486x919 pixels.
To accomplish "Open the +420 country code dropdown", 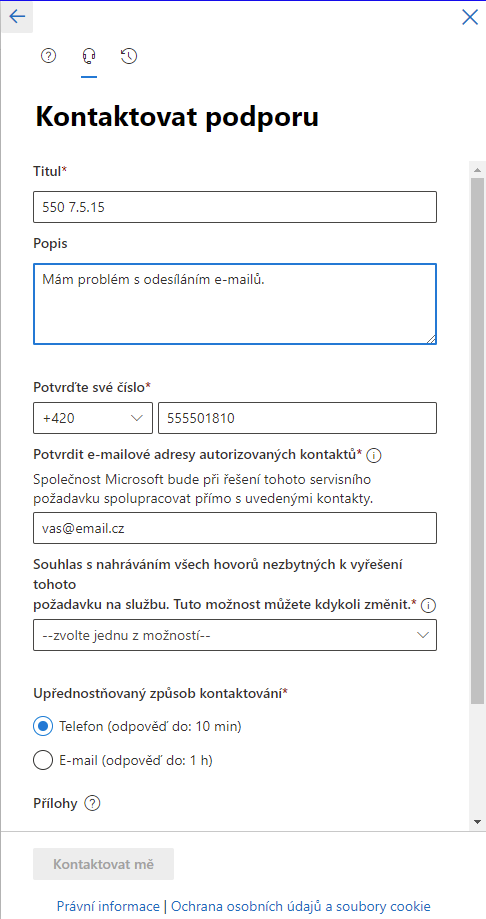I will [x=93, y=418].
